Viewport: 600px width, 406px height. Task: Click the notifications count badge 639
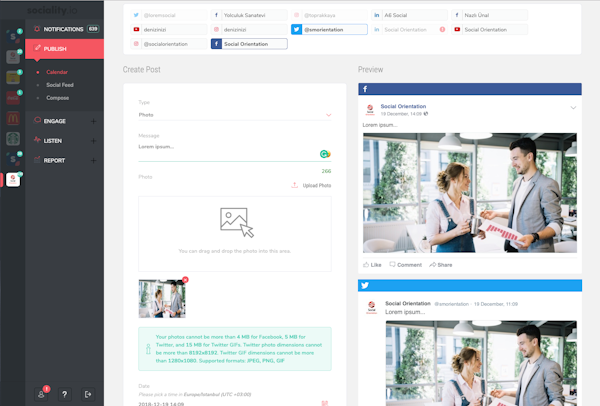tap(93, 29)
